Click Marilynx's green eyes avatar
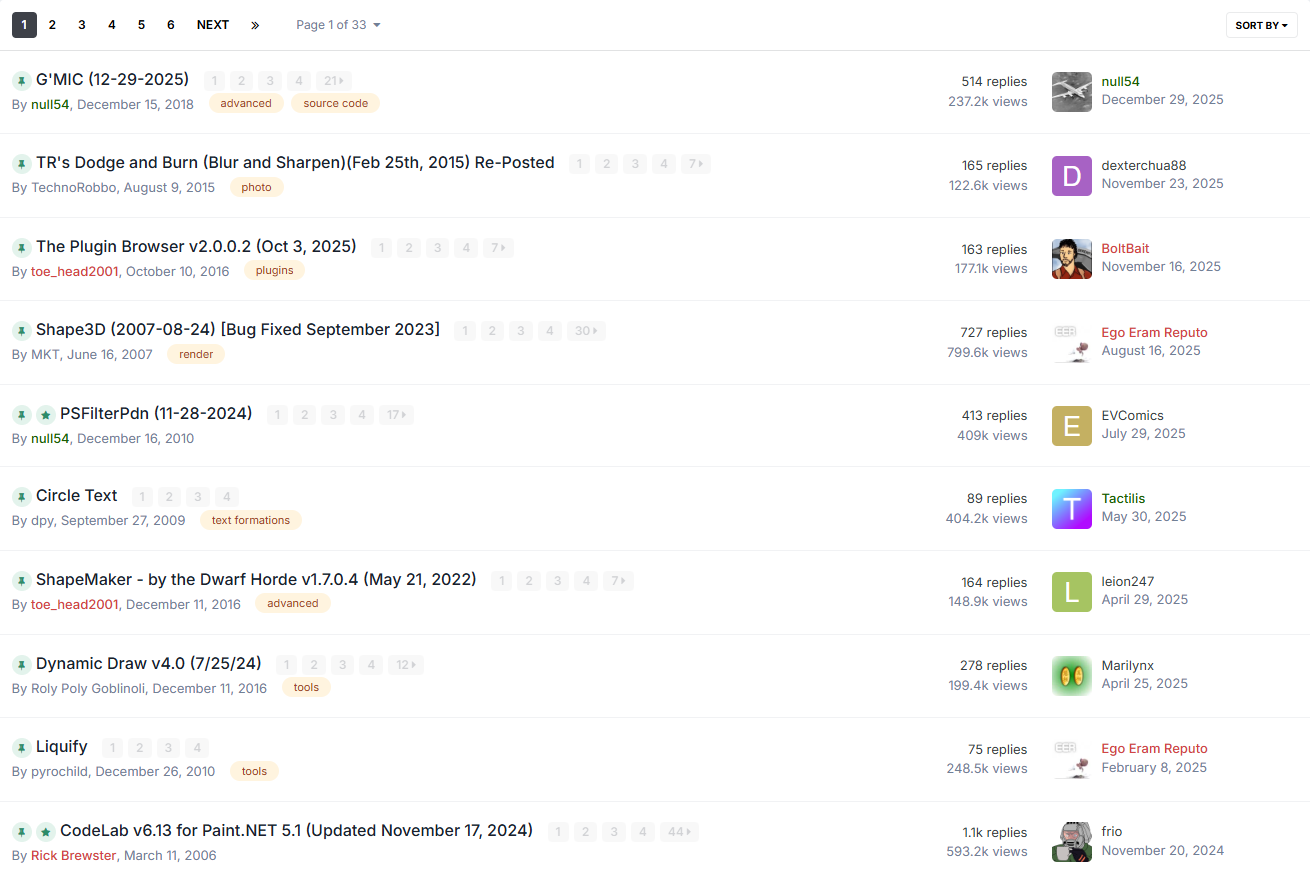 tap(1071, 676)
